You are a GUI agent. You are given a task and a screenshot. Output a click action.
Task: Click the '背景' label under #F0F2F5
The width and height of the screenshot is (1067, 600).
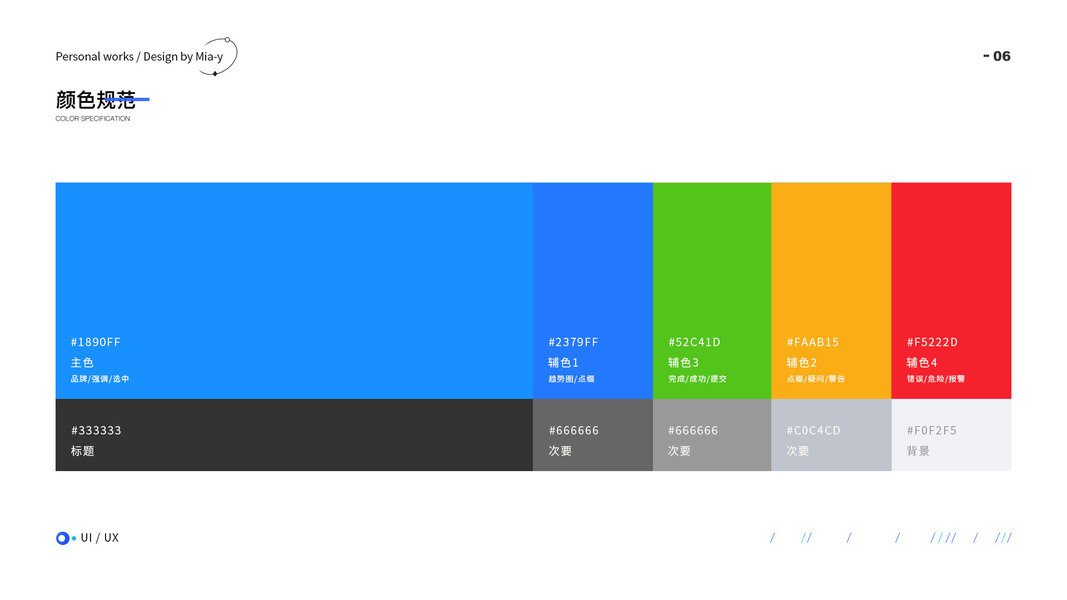pos(918,451)
